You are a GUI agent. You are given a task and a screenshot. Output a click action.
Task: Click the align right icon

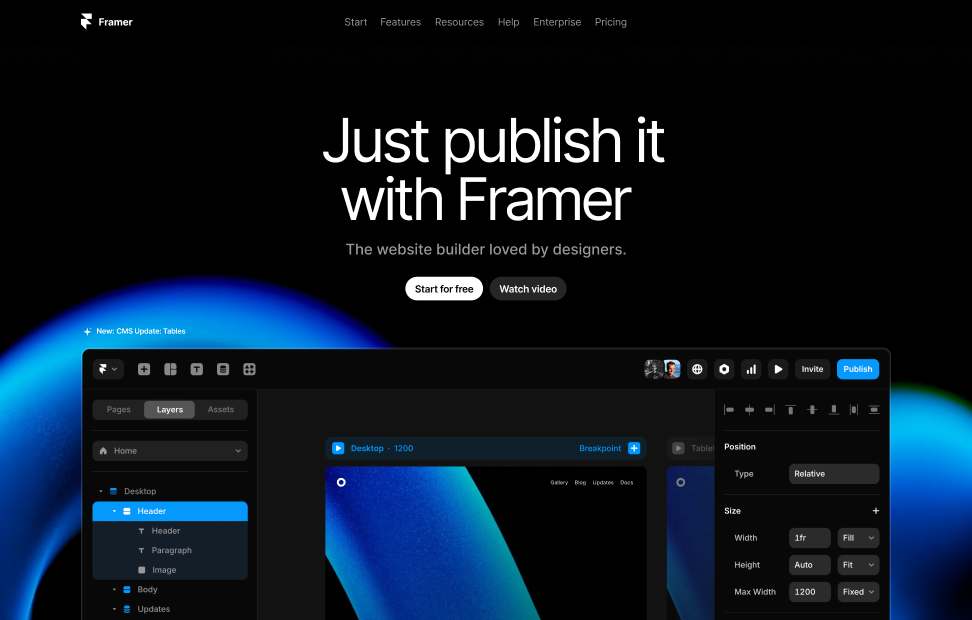click(770, 410)
